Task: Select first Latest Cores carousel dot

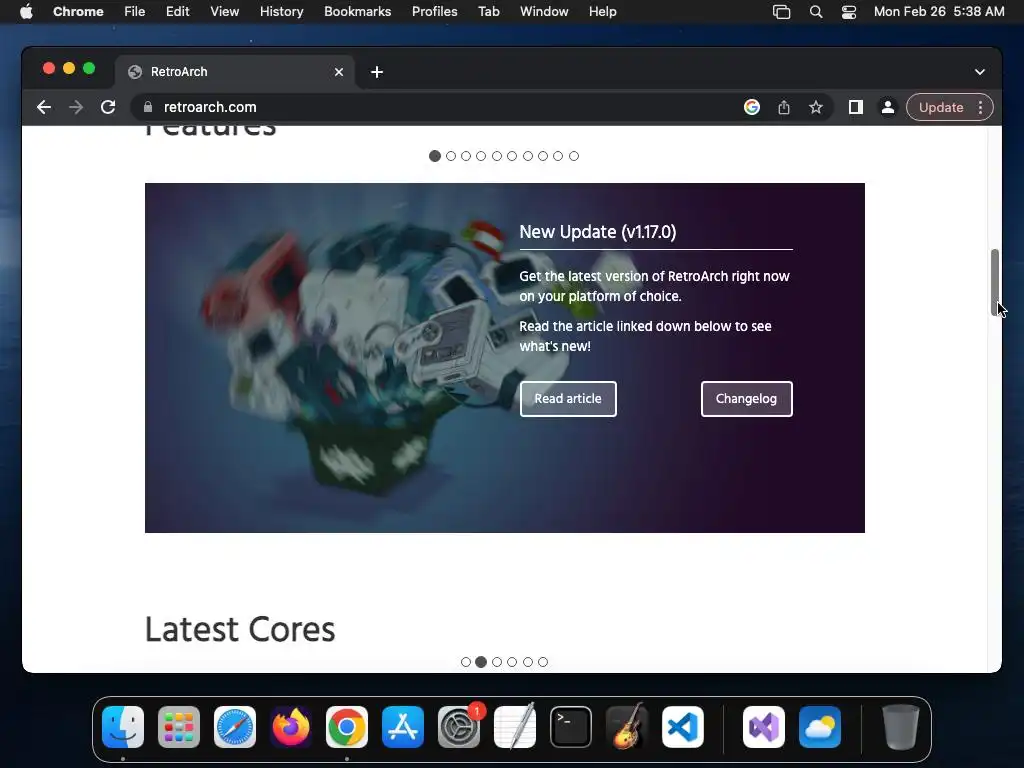Action: coord(466,662)
